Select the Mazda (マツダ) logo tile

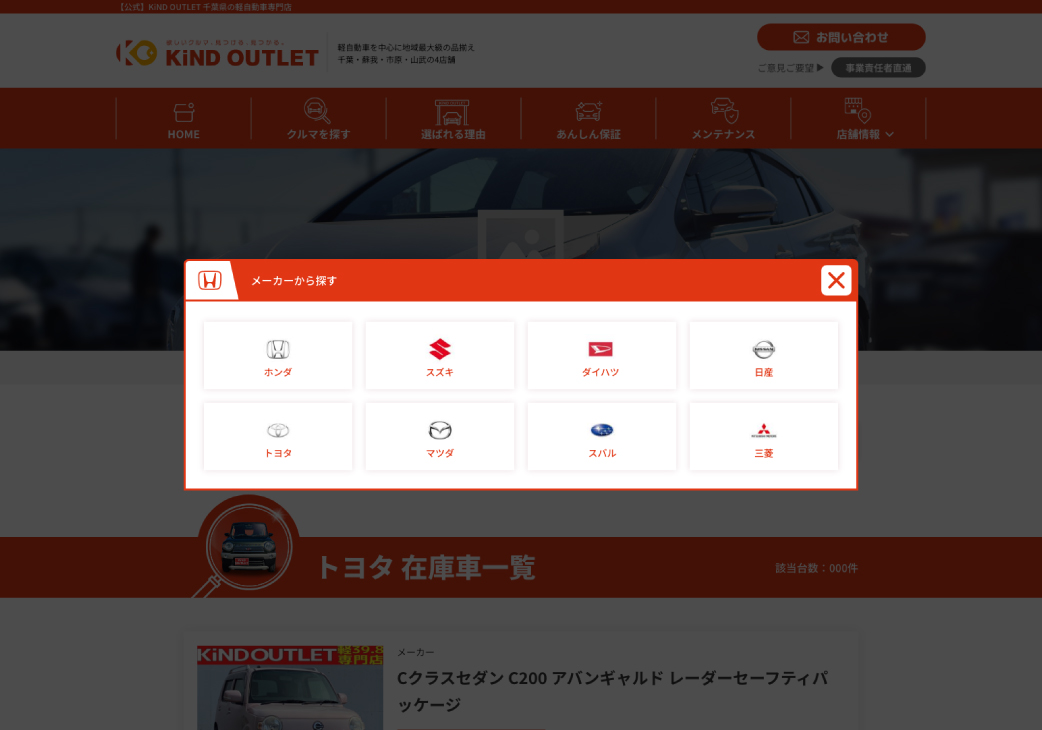tap(439, 436)
